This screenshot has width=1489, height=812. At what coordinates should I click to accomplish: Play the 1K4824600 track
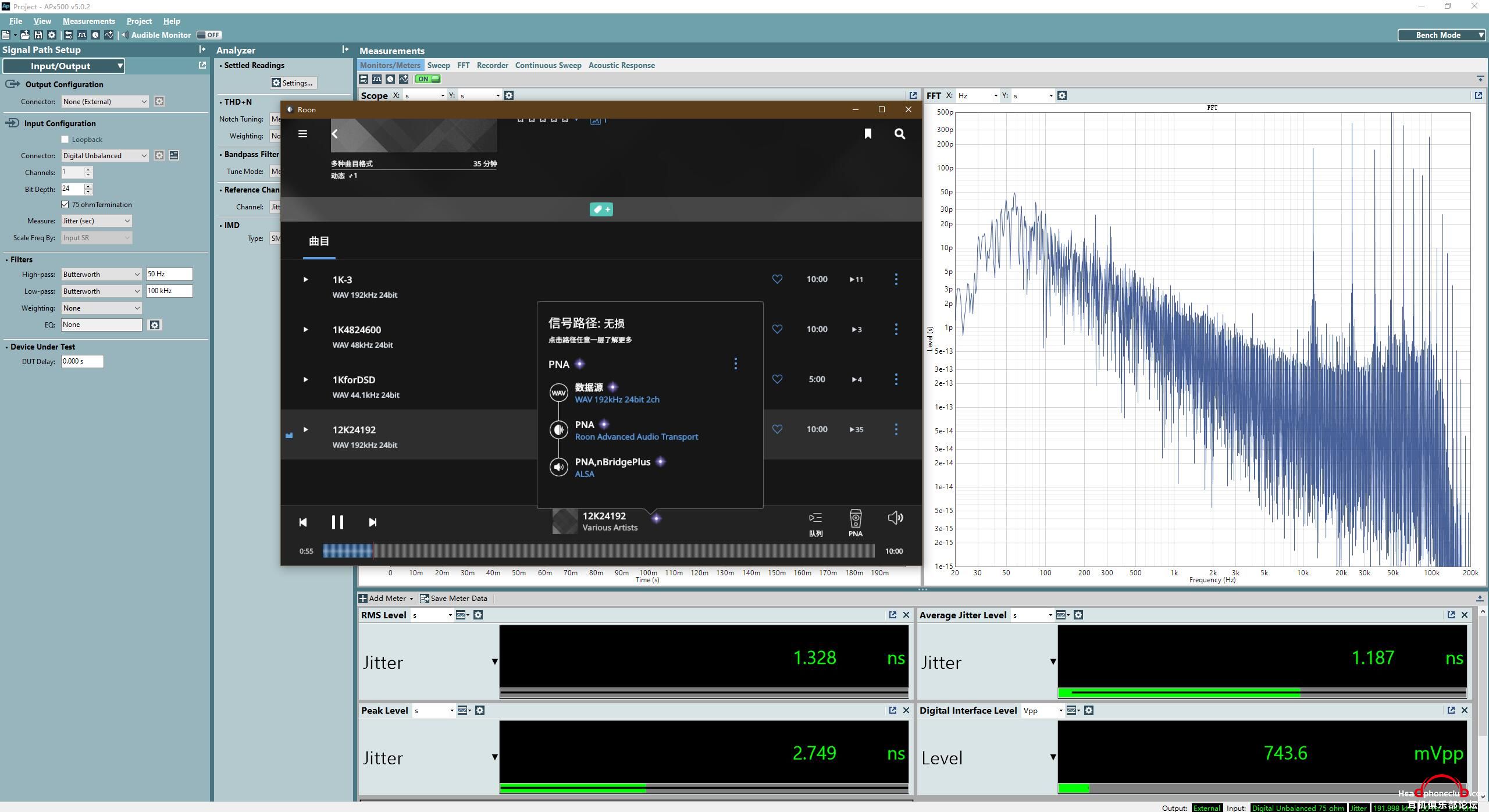coord(305,329)
